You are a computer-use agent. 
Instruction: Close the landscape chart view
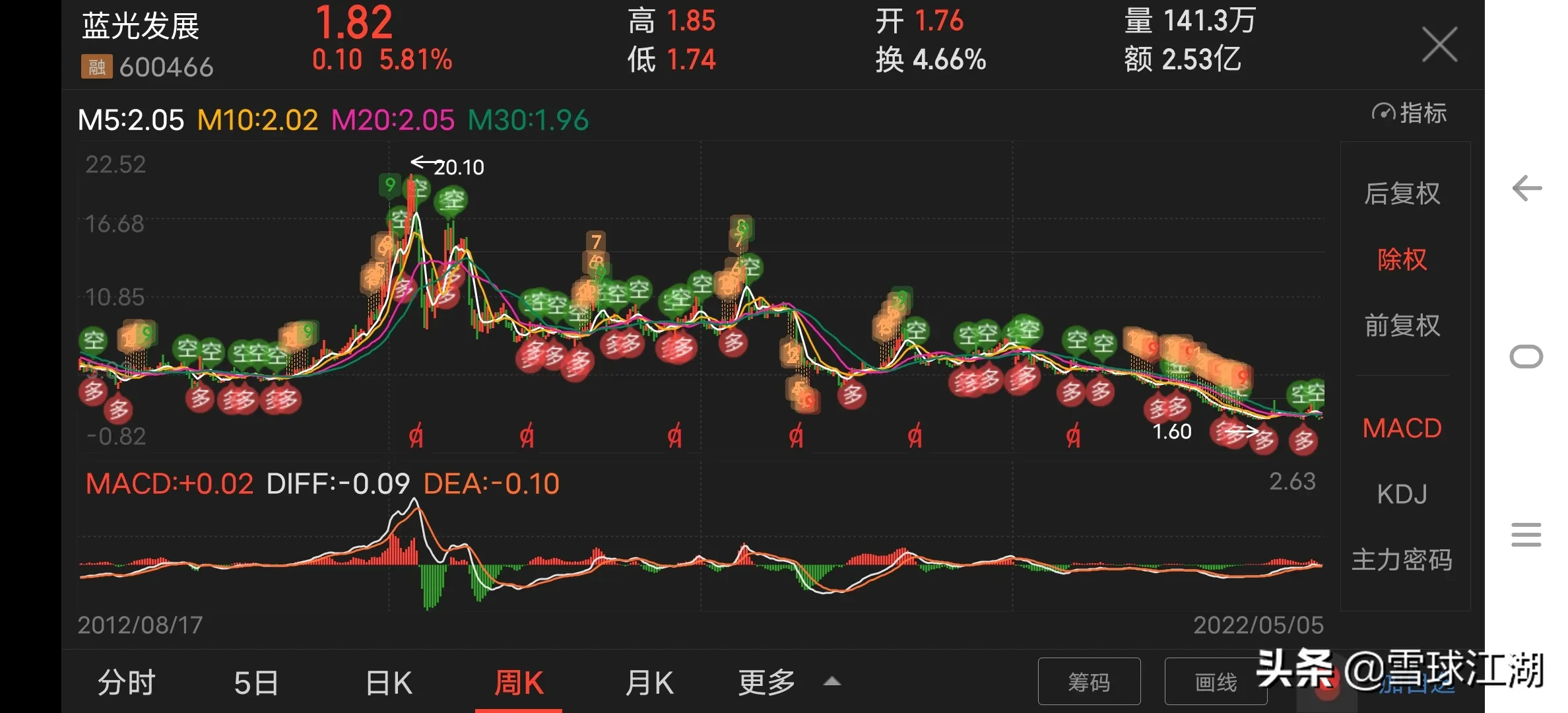point(1439,45)
